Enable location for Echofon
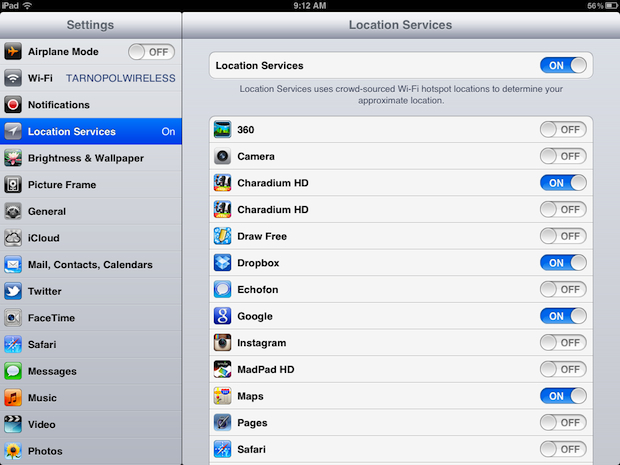620x465 pixels. click(563, 289)
